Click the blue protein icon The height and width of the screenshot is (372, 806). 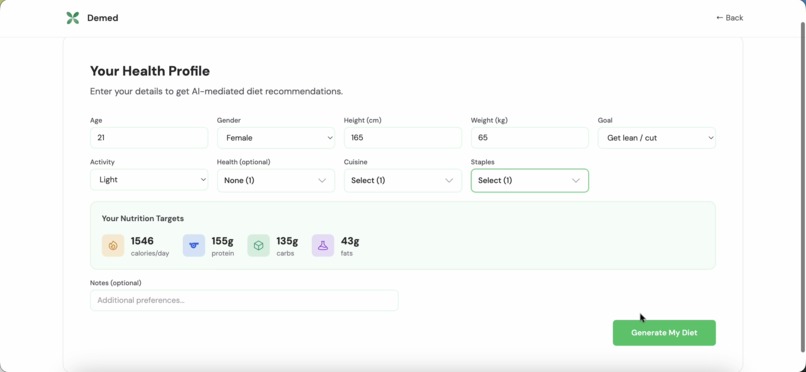pos(194,246)
